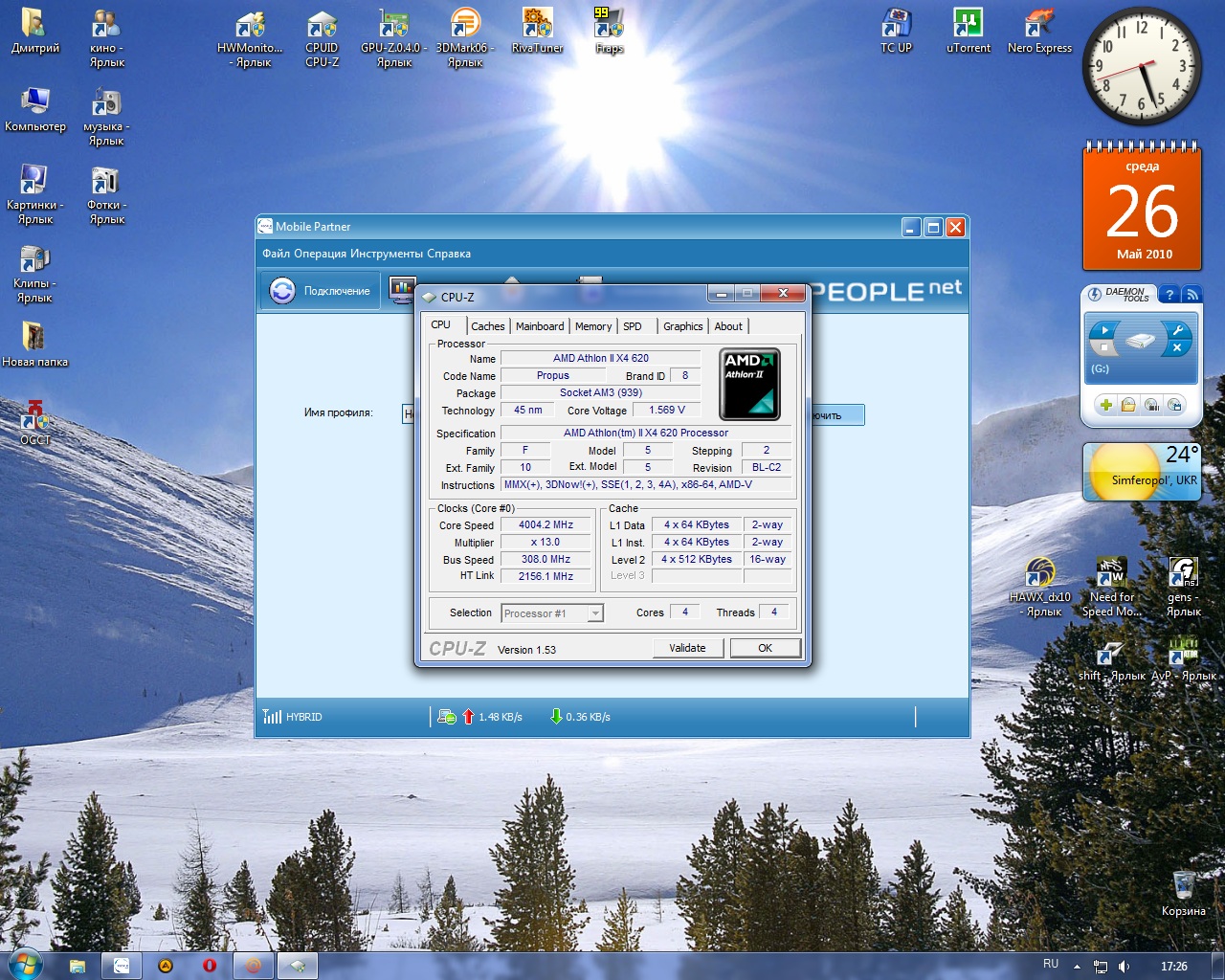Click the HYBRID signal status in Mobile Partner
The image size is (1225, 980).
(x=293, y=717)
